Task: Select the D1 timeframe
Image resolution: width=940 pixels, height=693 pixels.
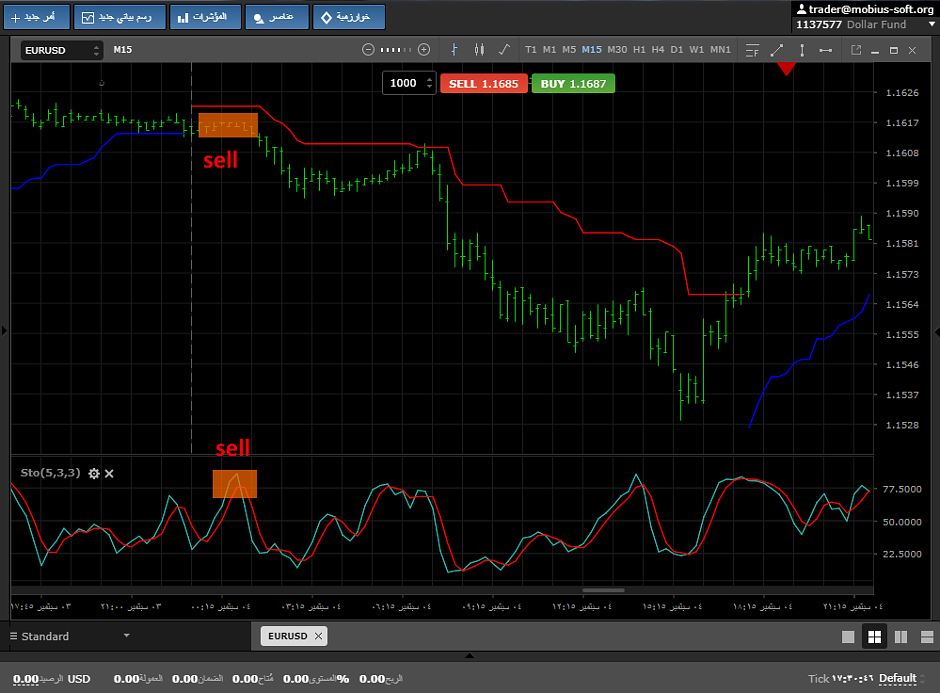Action: click(677, 50)
